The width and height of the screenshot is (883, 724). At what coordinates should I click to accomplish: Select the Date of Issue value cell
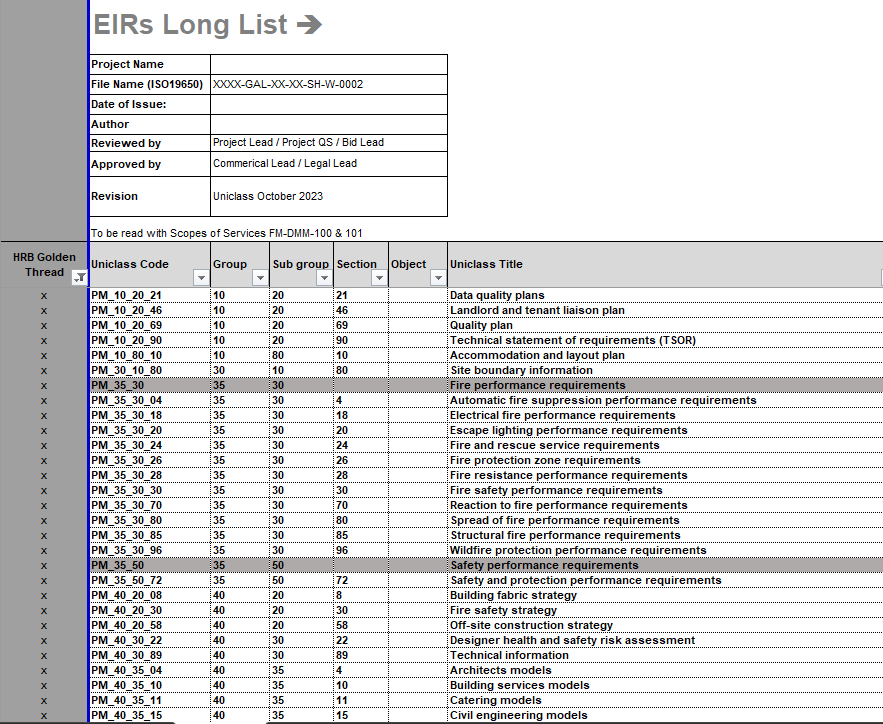click(x=329, y=104)
